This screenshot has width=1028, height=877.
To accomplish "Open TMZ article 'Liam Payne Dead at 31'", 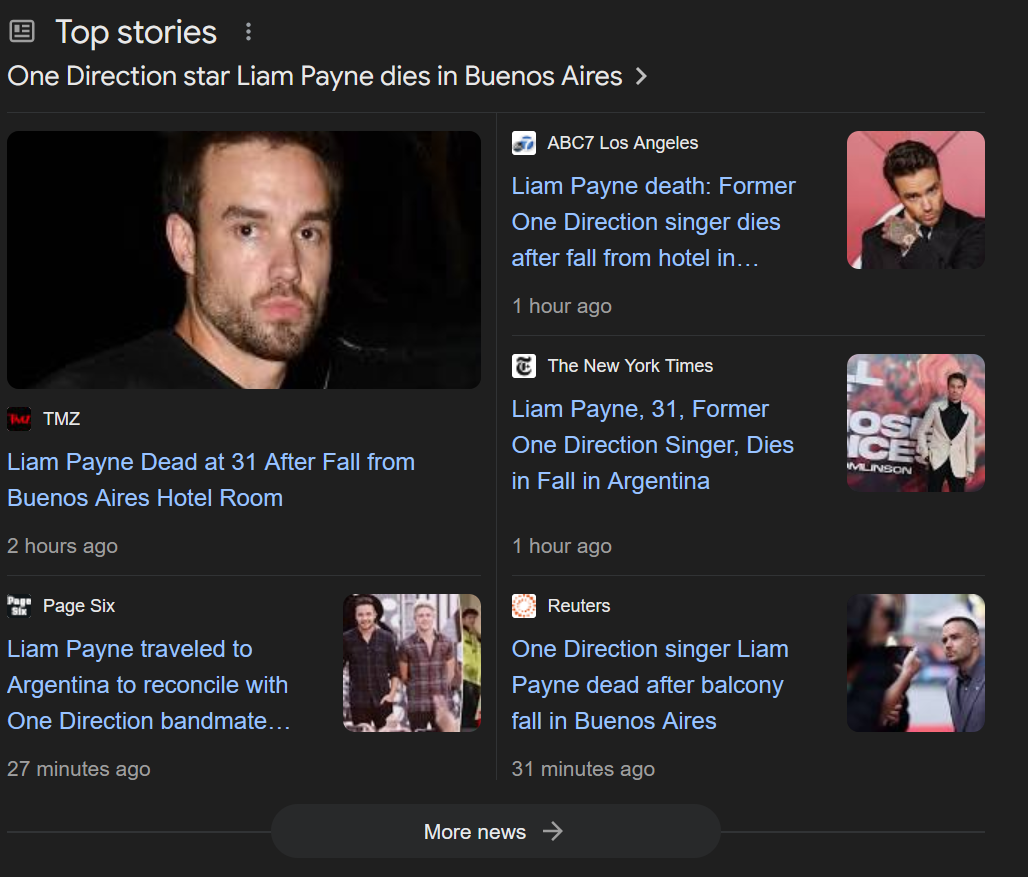I will pyautogui.click(x=211, y=480).
